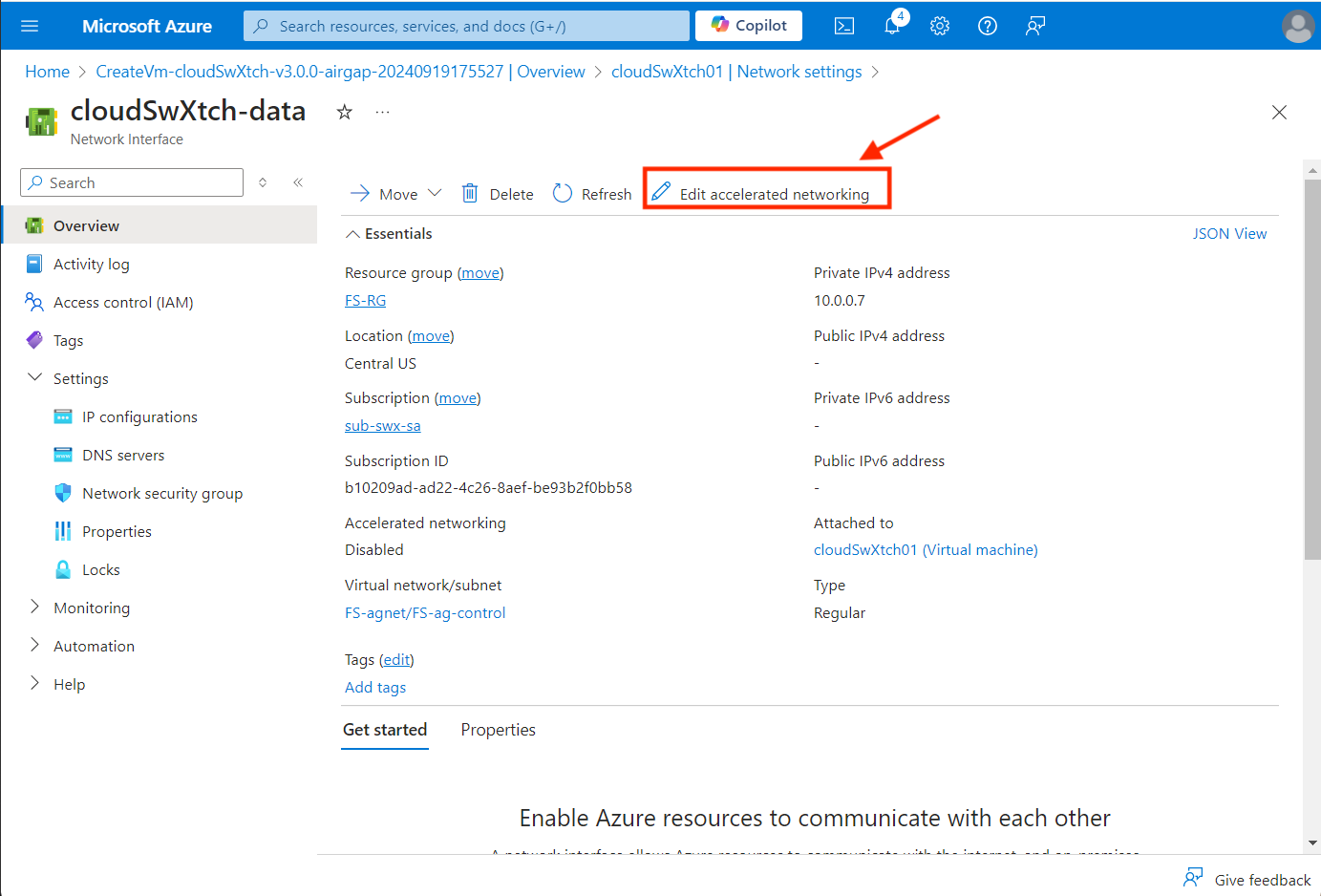Select the Get started tab
The height and width of the screenshot is (896, 1321).
pos(385,730)
